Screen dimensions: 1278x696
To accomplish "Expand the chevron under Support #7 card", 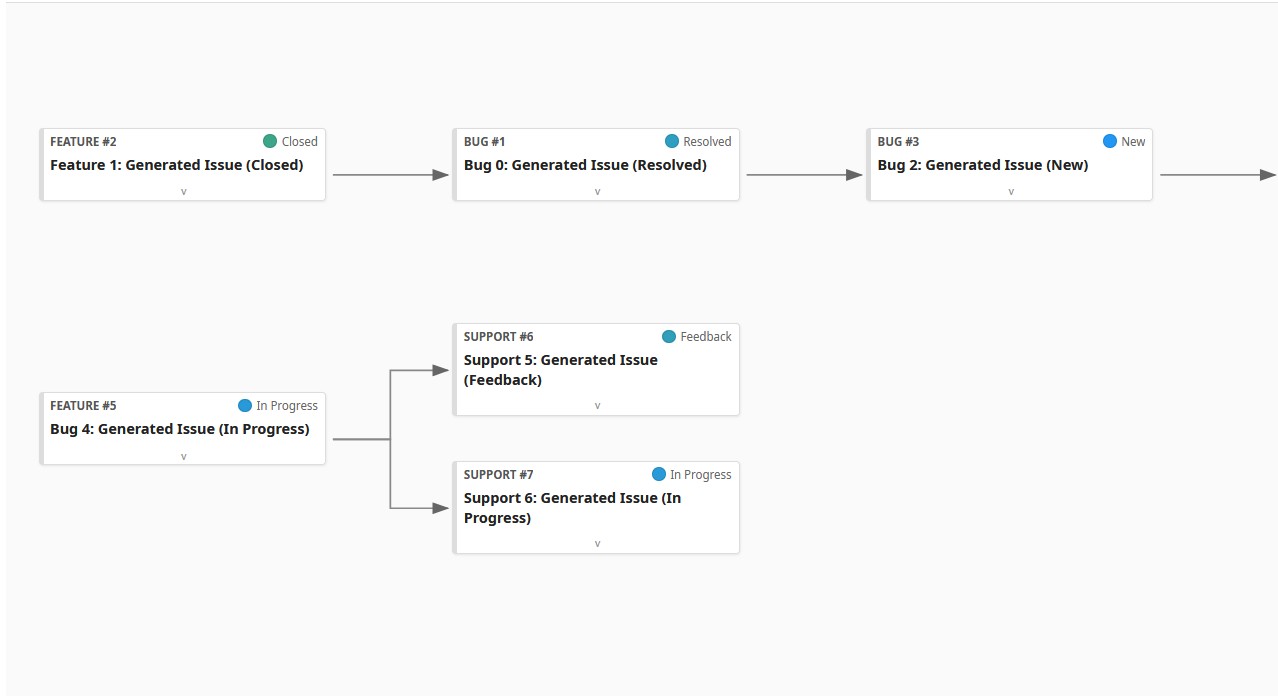I will [x=597, y=543].
